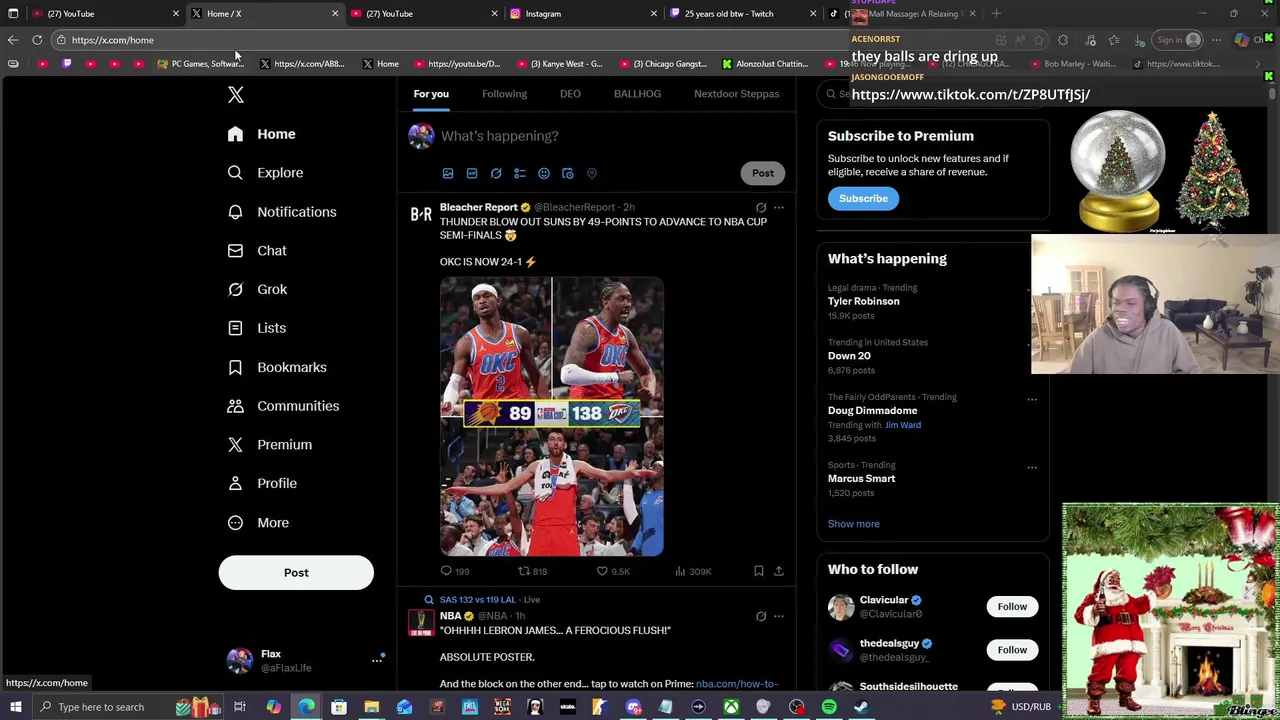Share the Bleacher Report post
The image size is (1280, 720).
tap(779, 571)
